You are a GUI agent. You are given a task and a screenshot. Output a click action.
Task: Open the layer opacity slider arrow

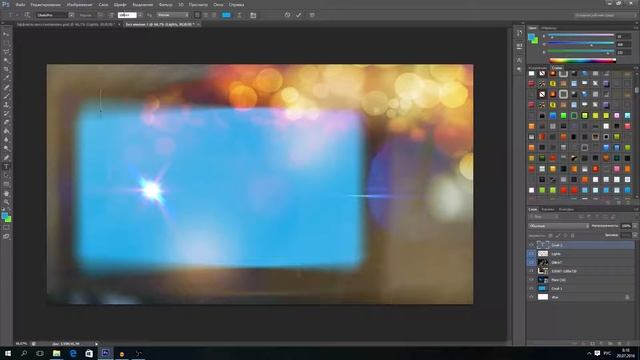pyautogui.click(x=634, y=226)
